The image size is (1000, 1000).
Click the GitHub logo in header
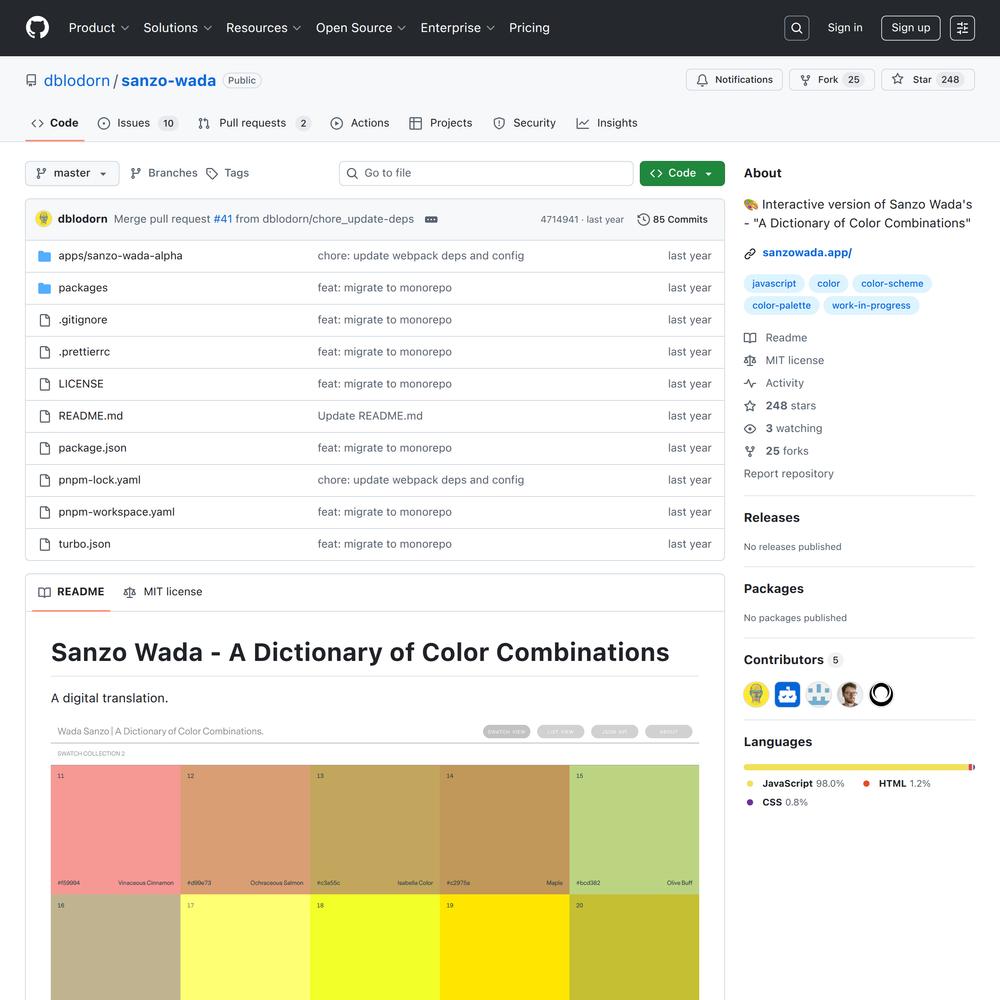click(37, 28)
